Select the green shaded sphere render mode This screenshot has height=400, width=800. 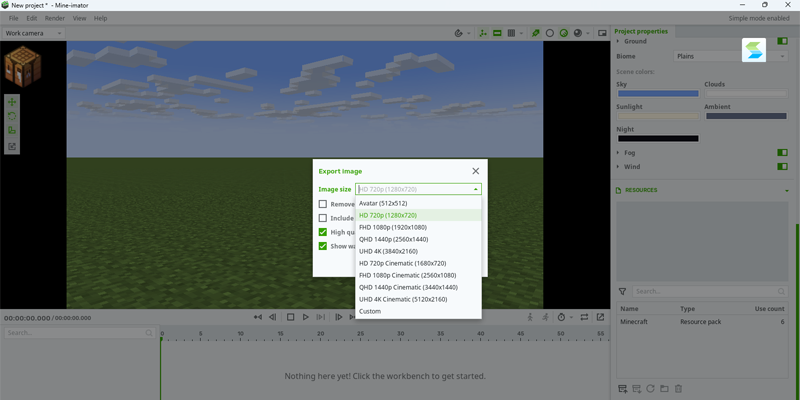coord(564,33)
